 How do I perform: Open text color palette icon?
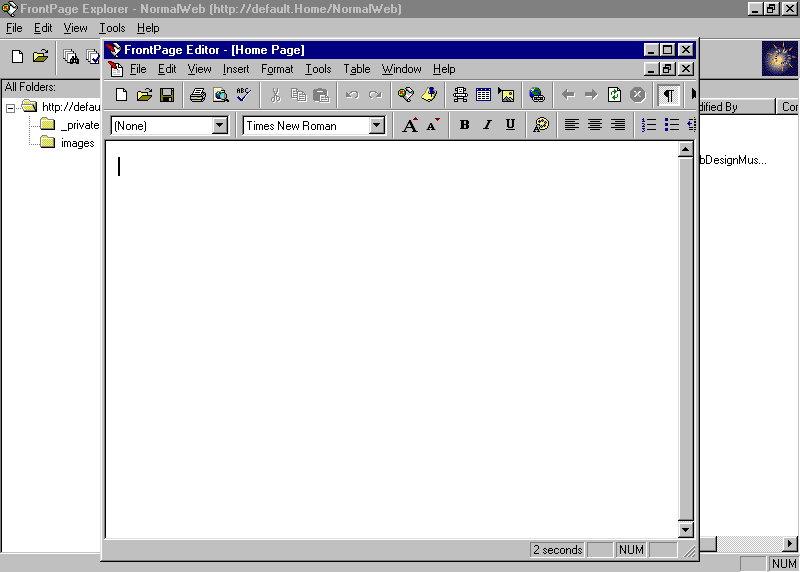[541, 125]
